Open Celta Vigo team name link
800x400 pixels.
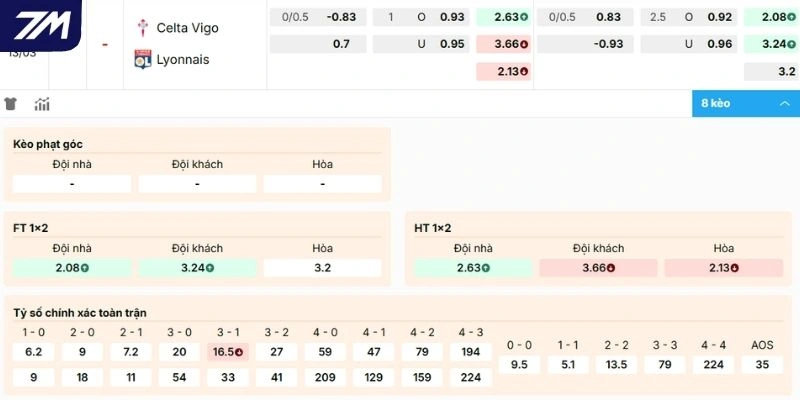(x=187, y=28)
